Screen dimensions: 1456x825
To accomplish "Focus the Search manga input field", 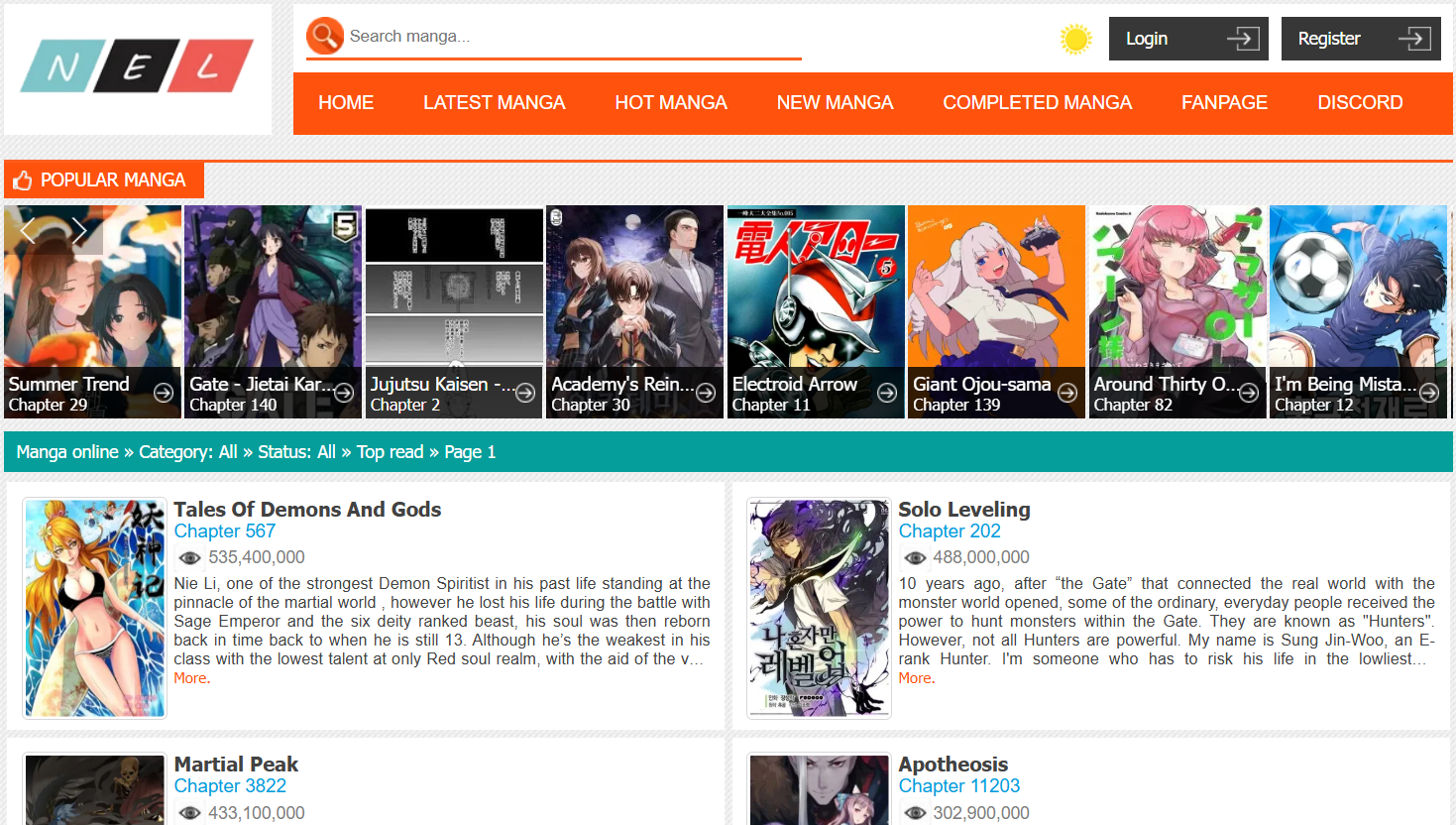I will tap(573, 37).
